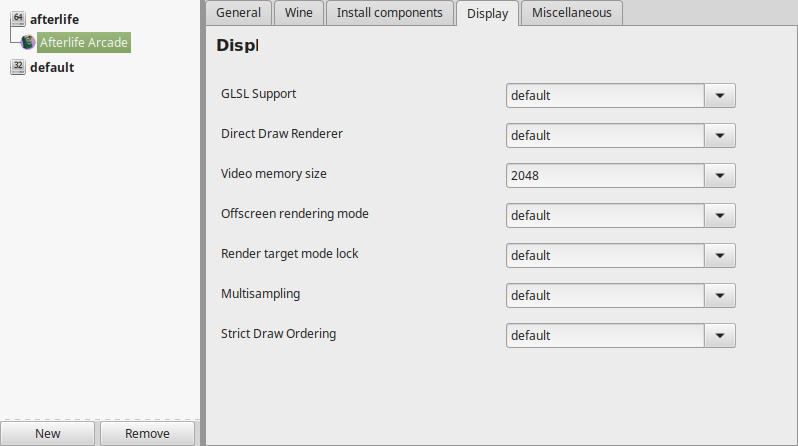Click the Video memory size 2048 field
This screenshot has height=446, width=798.
coord(605,176)
